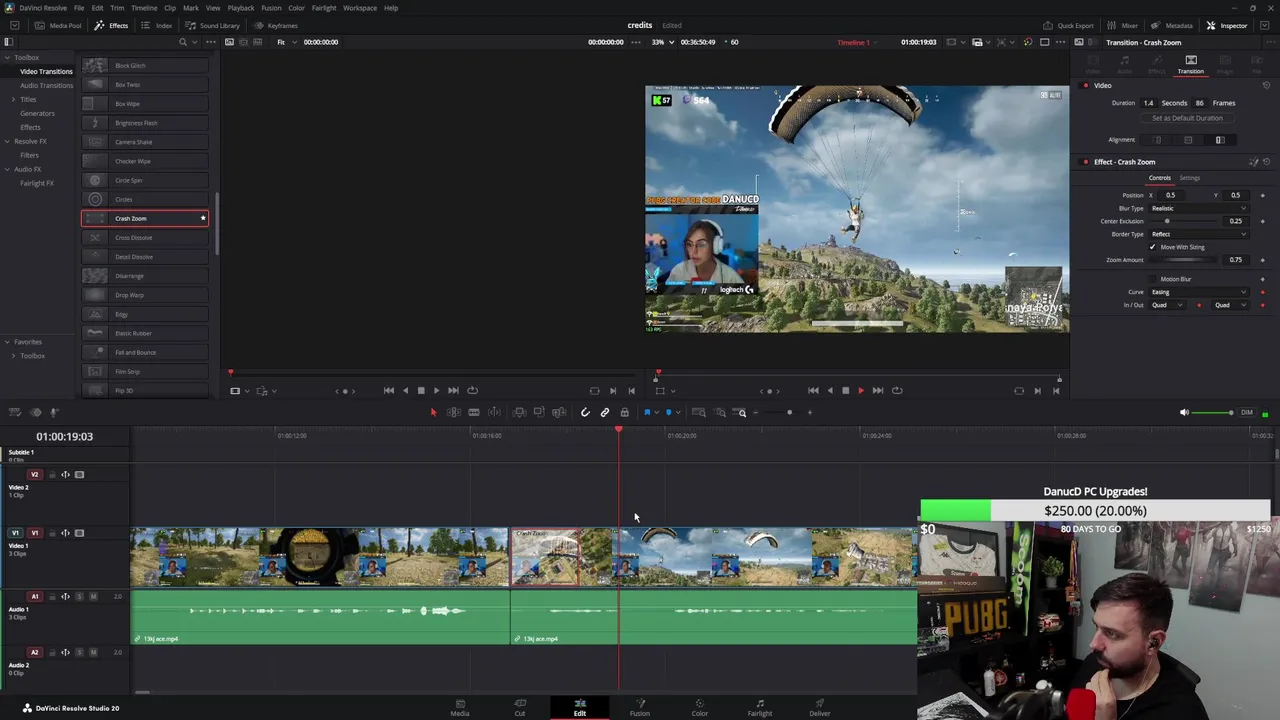This screenshot has height=720, width=1280.
Task: Lock the Video 2 track
Action: click(52, 475)
